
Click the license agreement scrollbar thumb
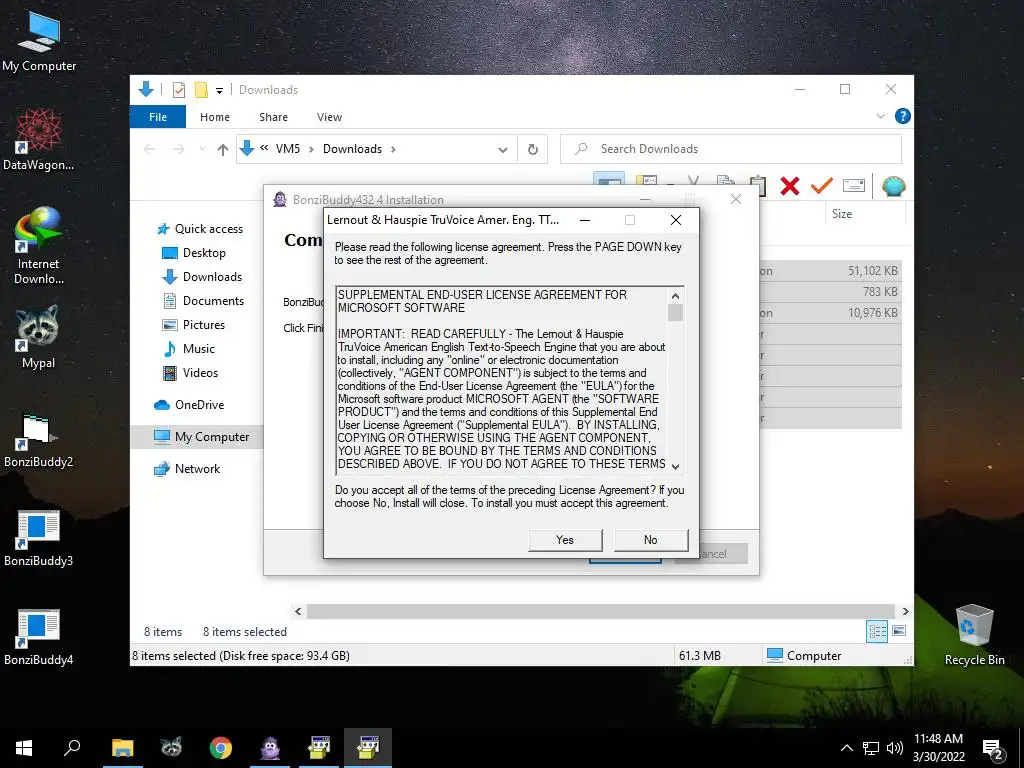(x=675, y=312)
